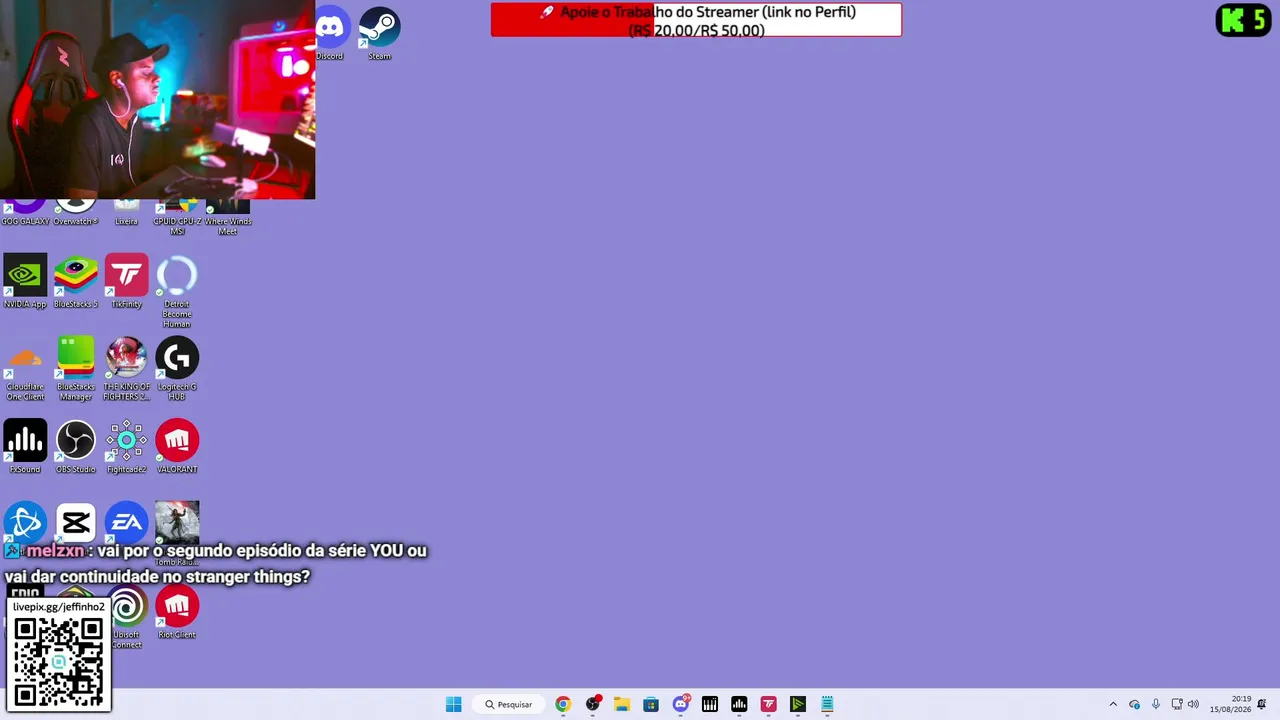Open the notepad taskbar app
The height and width of the screenshot is (720, 1280).
[827, 704]
